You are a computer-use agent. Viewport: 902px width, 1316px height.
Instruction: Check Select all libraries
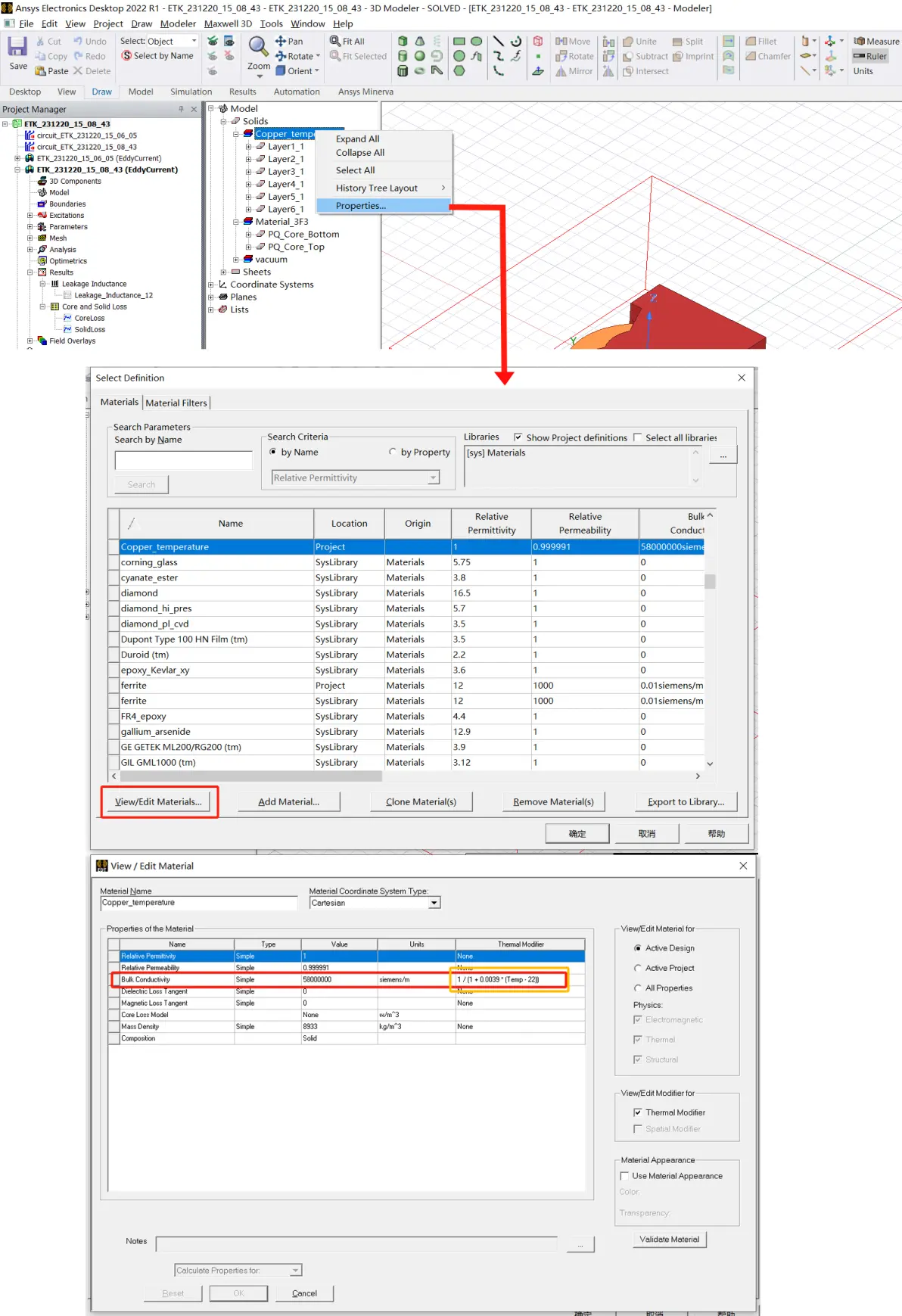pyautogui.click(x=637, y=437)
